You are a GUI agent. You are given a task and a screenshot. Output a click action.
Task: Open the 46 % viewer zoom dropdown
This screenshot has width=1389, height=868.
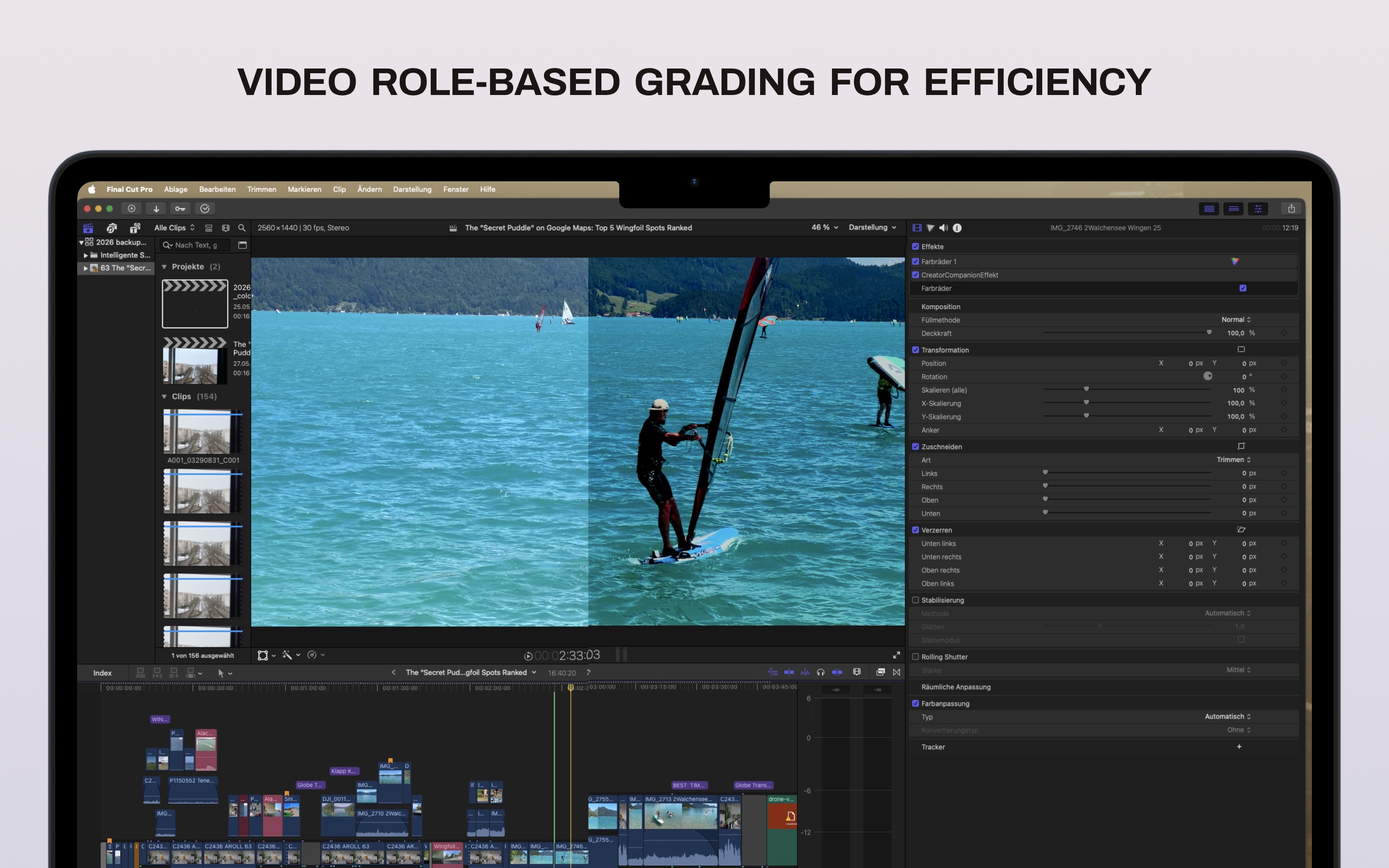(x=825, y=227)
